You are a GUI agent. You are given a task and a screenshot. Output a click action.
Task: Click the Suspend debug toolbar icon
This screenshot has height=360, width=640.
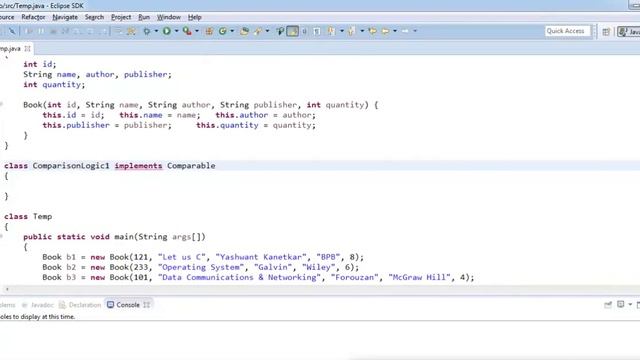[41, 31]
